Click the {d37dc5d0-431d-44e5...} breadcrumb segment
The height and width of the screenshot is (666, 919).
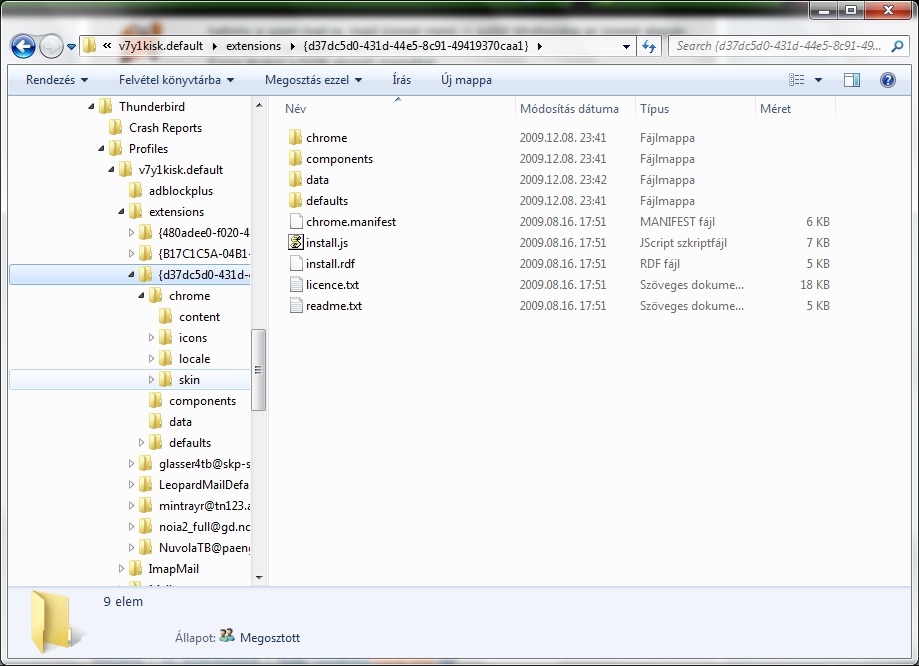[416, 46]
